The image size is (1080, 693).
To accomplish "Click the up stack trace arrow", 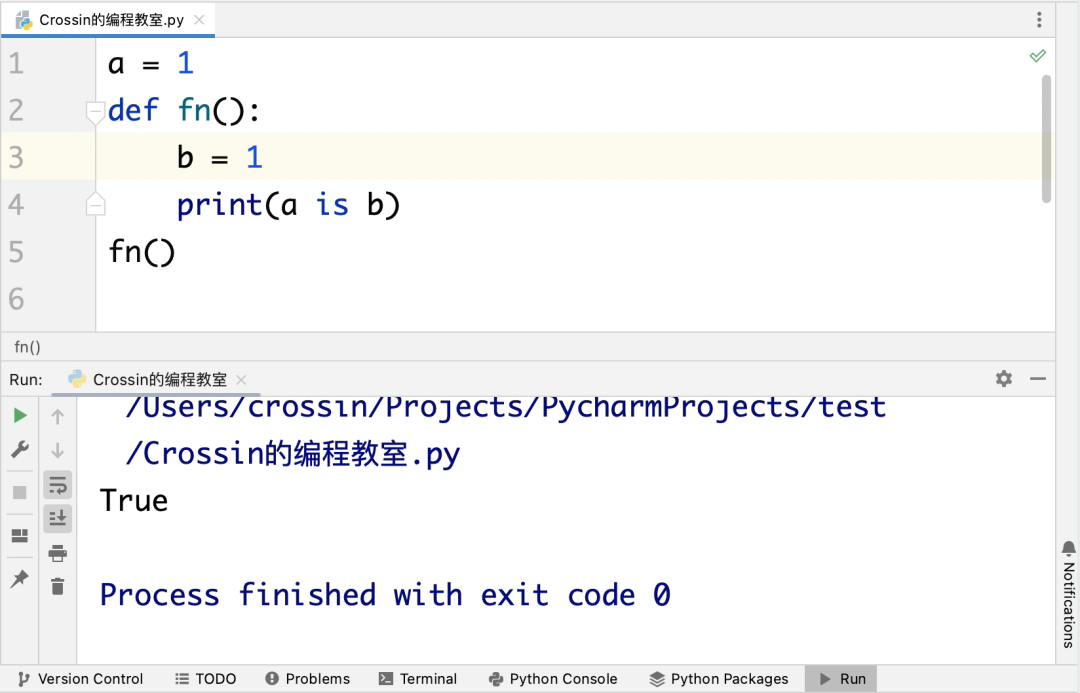I will (x=58, y=416).
